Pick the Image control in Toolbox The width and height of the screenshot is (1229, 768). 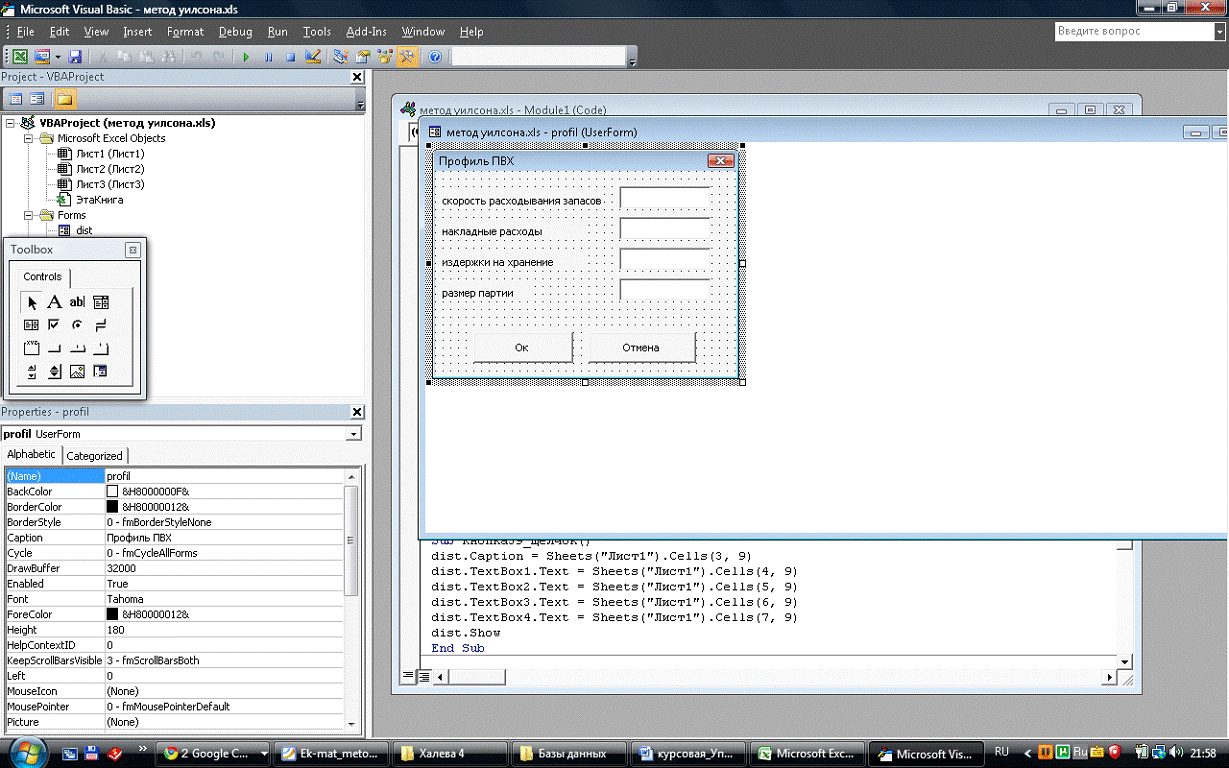[x=77, y=372]
